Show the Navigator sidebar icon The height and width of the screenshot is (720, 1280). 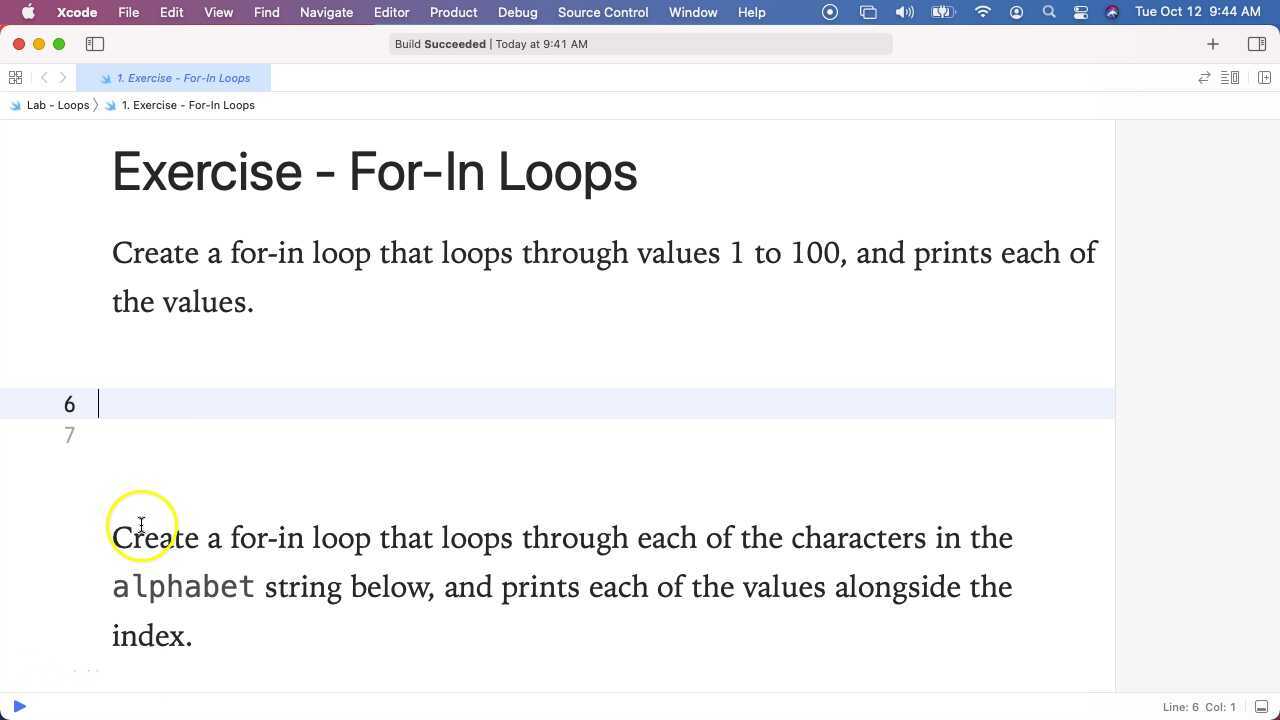tap(95, 44)
